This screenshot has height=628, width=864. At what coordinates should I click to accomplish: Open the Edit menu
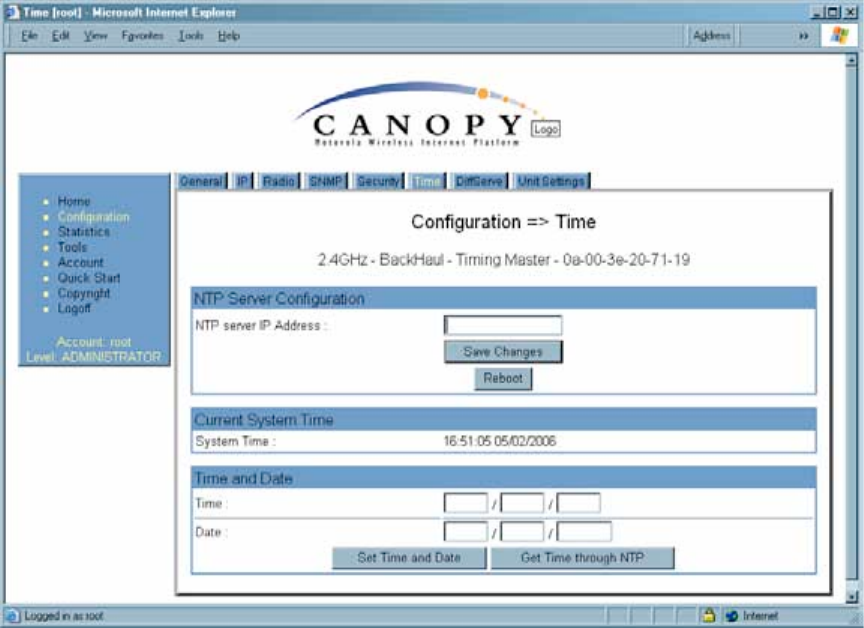(60, 36)
